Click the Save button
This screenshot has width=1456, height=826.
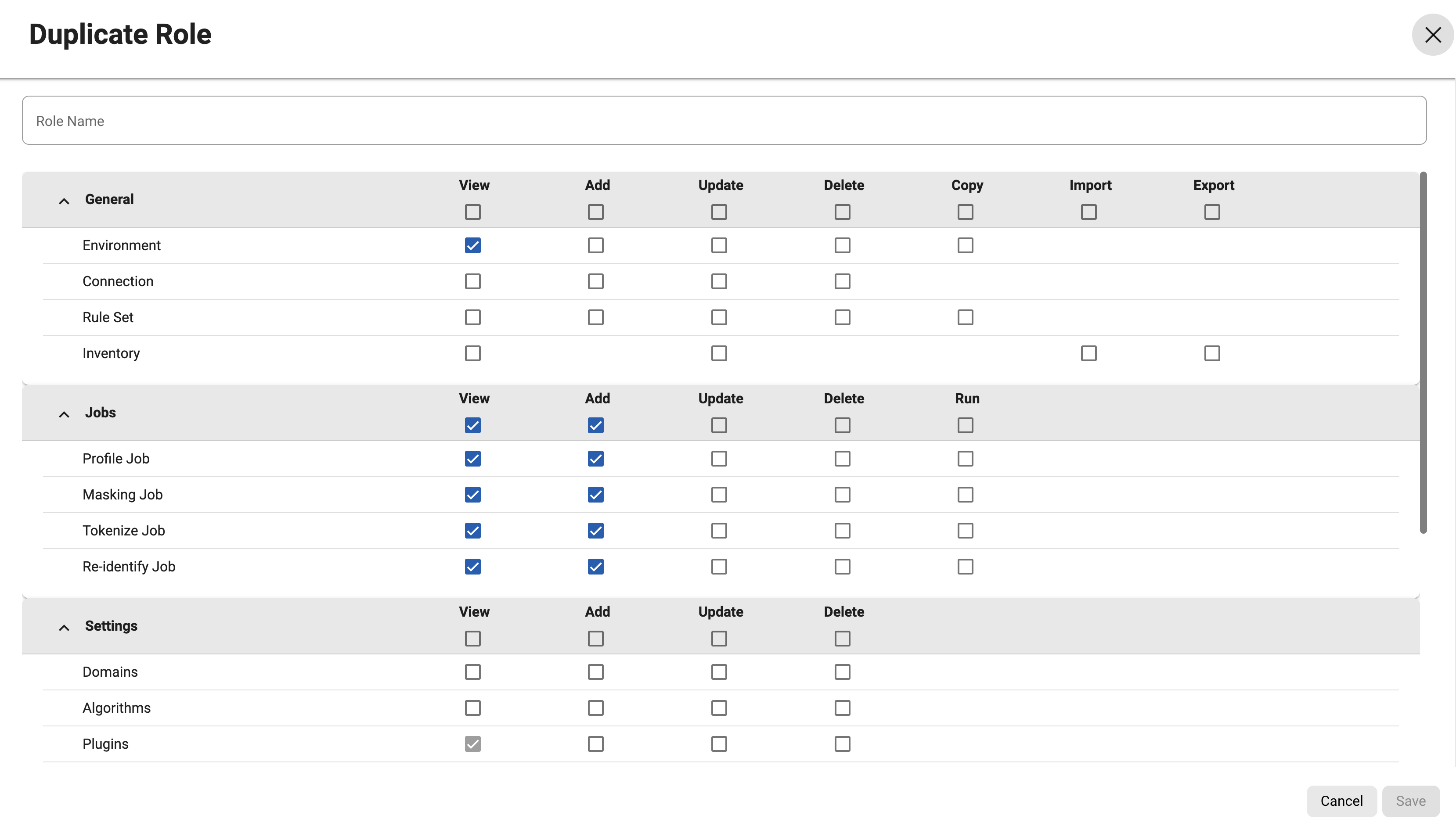[1411, 801]
